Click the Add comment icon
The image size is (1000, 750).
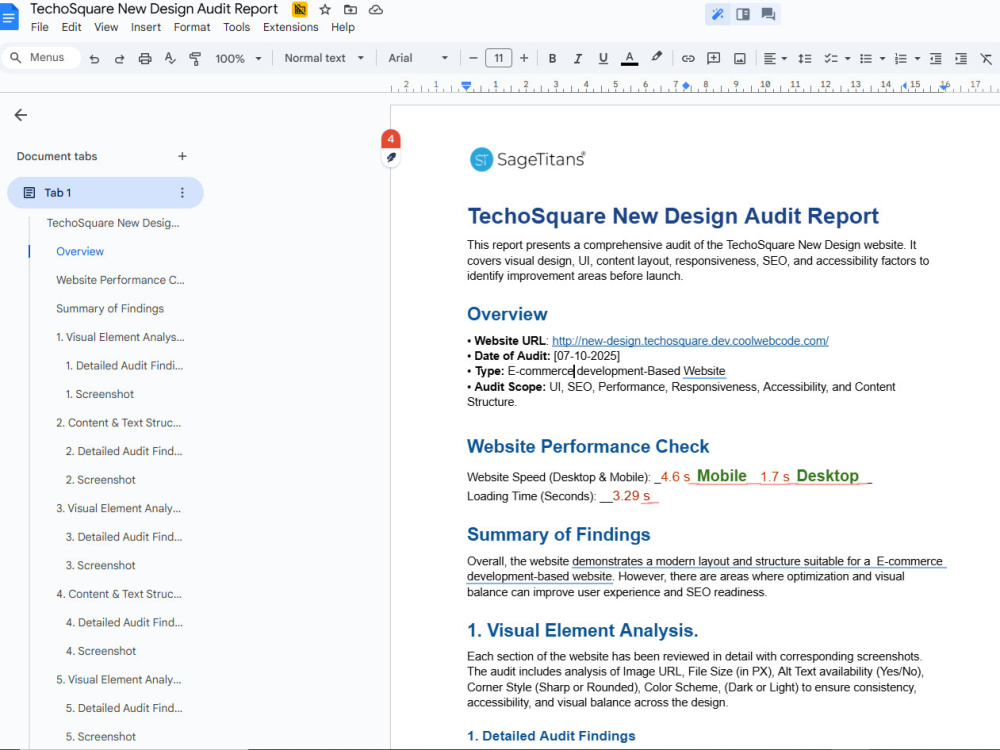coord(714,59)
